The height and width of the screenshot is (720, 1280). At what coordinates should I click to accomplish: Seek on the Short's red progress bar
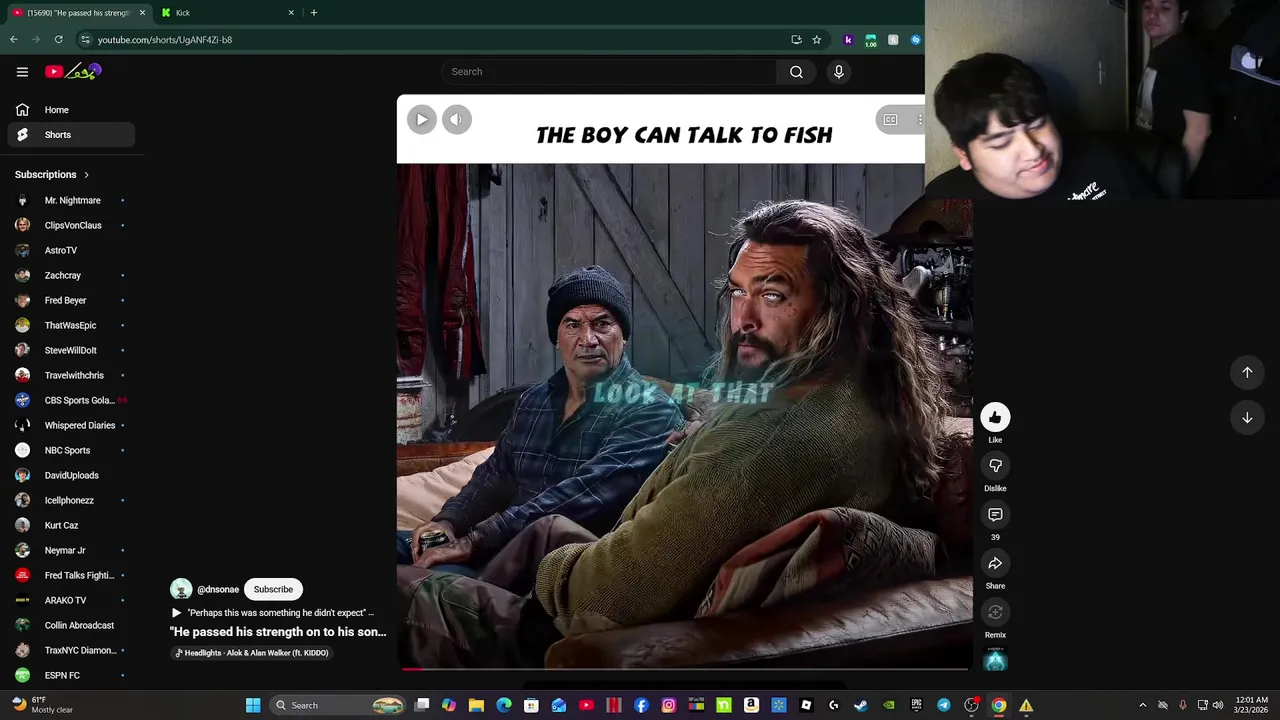click(x=685, y=668)
